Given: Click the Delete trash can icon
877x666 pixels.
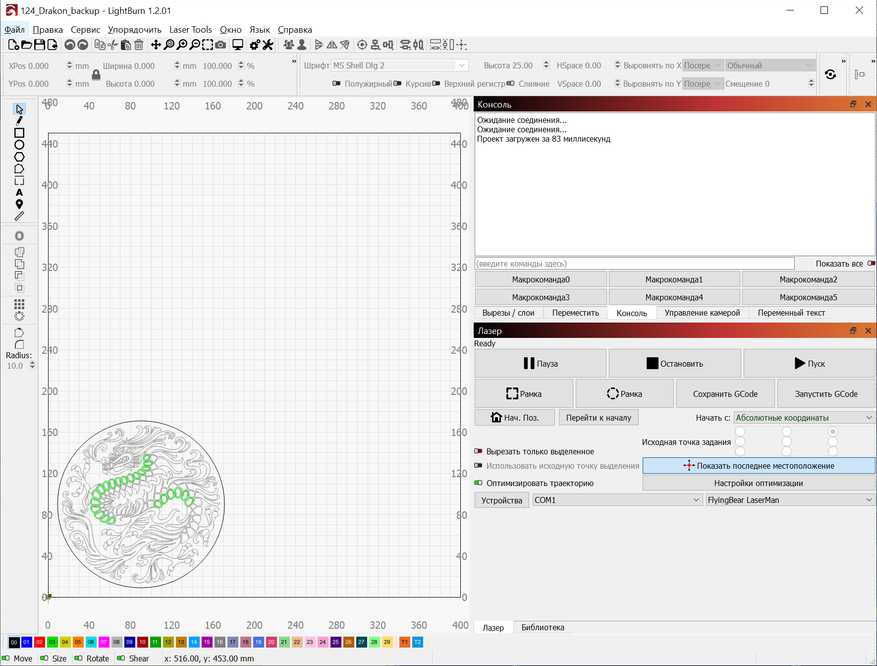Looking at the screenshot, I should (139, 45).
